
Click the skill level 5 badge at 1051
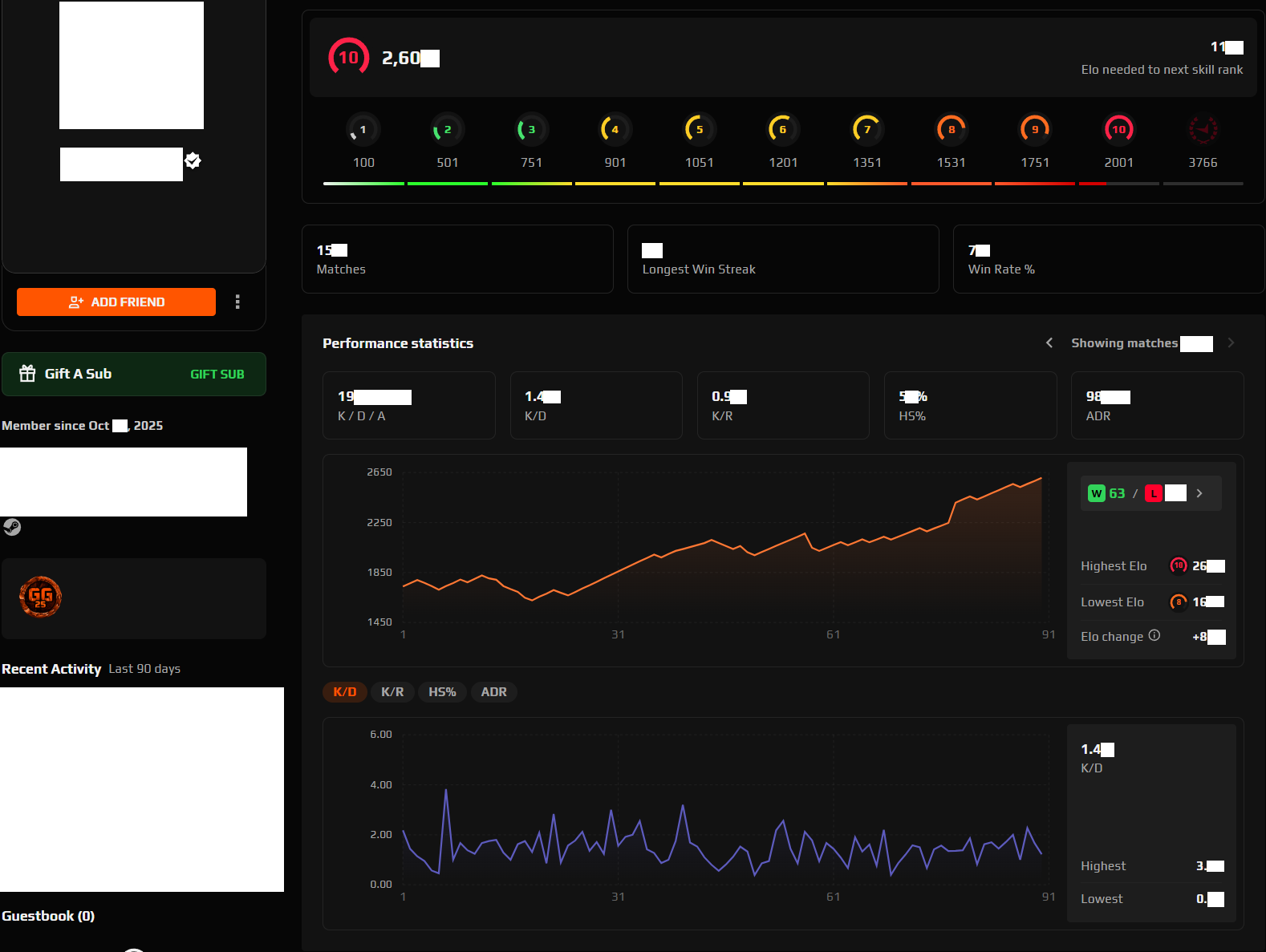tap(699, 129)
